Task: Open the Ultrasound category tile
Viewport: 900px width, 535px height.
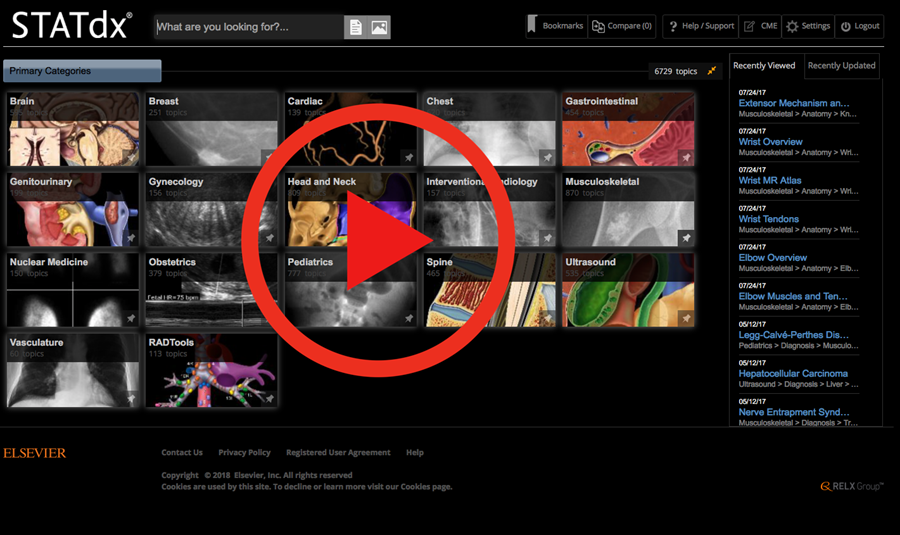Action: 629,289
